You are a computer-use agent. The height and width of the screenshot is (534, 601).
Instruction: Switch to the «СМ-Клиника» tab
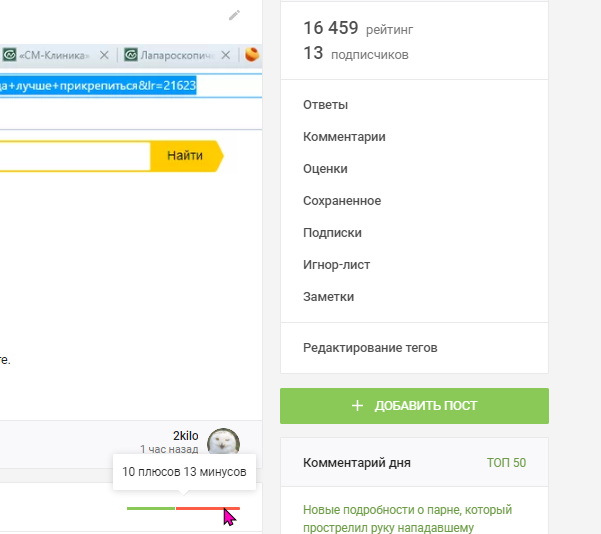pos(54,54)
